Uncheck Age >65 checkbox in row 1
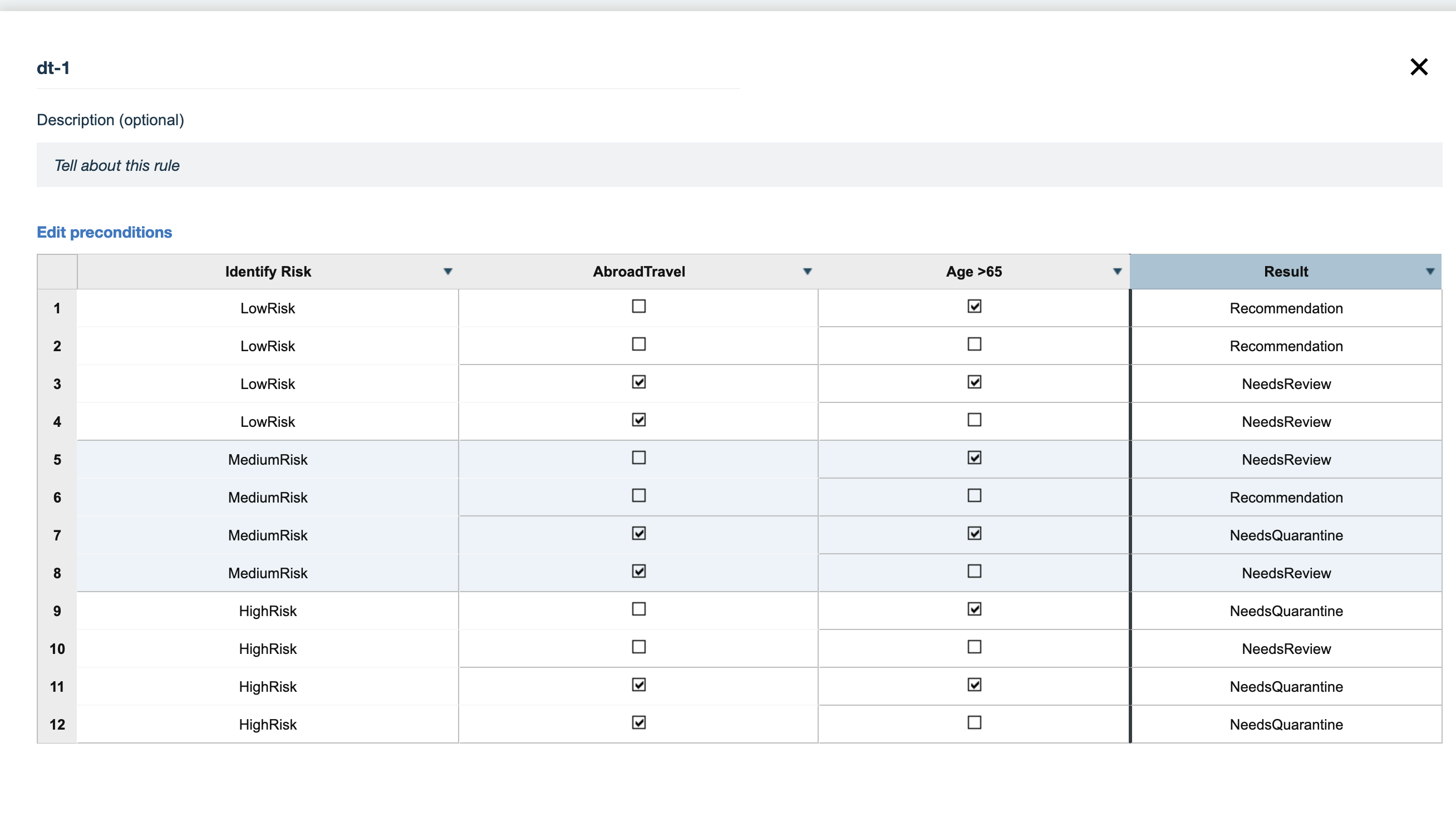Viewport: 1456px width, 817px height. coord(974,306)
